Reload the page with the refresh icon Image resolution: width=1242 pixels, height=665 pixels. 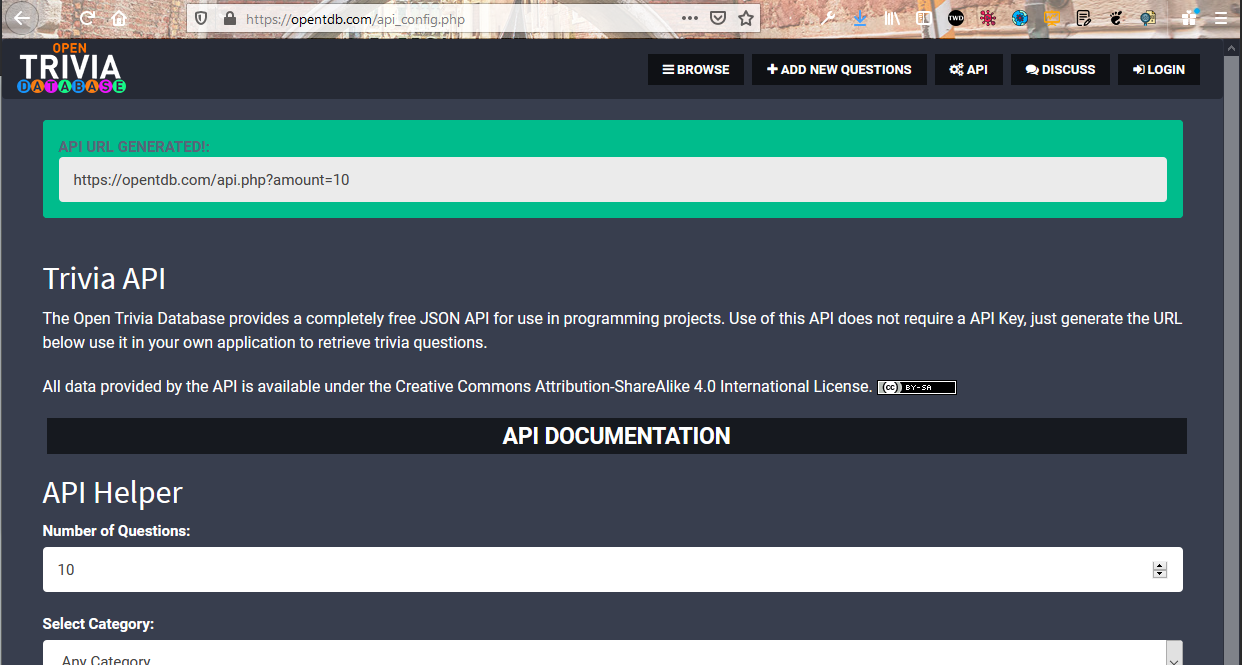point(87,18)
